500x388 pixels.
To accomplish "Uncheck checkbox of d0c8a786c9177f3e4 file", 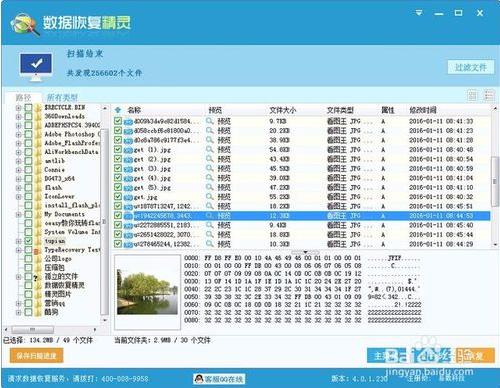I will pyautogui.click(x=118, y=140).
